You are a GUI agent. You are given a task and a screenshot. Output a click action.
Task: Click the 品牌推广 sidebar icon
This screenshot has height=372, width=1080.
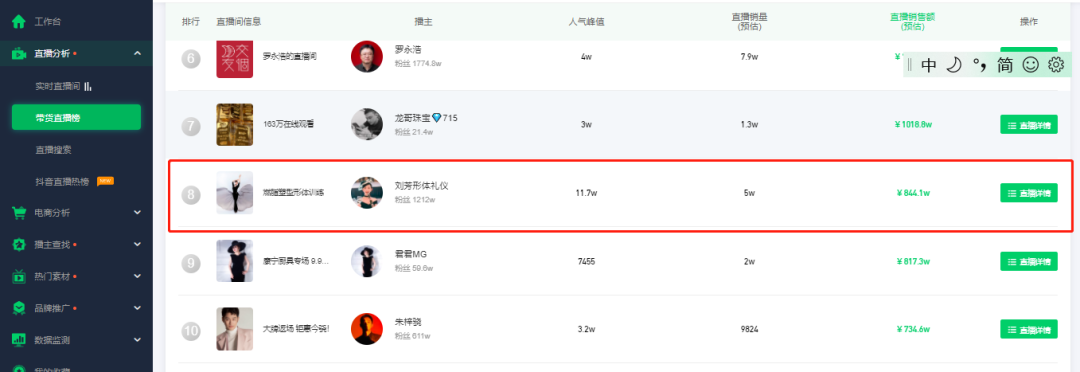[x=19, y=308]
